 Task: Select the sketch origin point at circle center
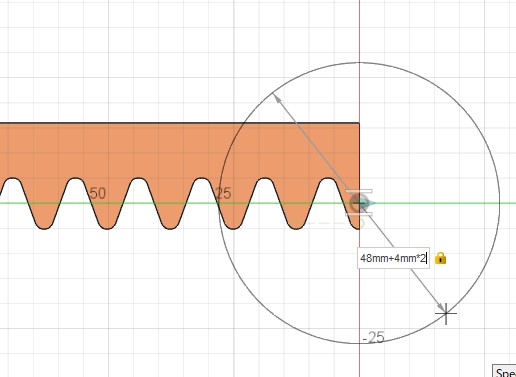[359, 203]
